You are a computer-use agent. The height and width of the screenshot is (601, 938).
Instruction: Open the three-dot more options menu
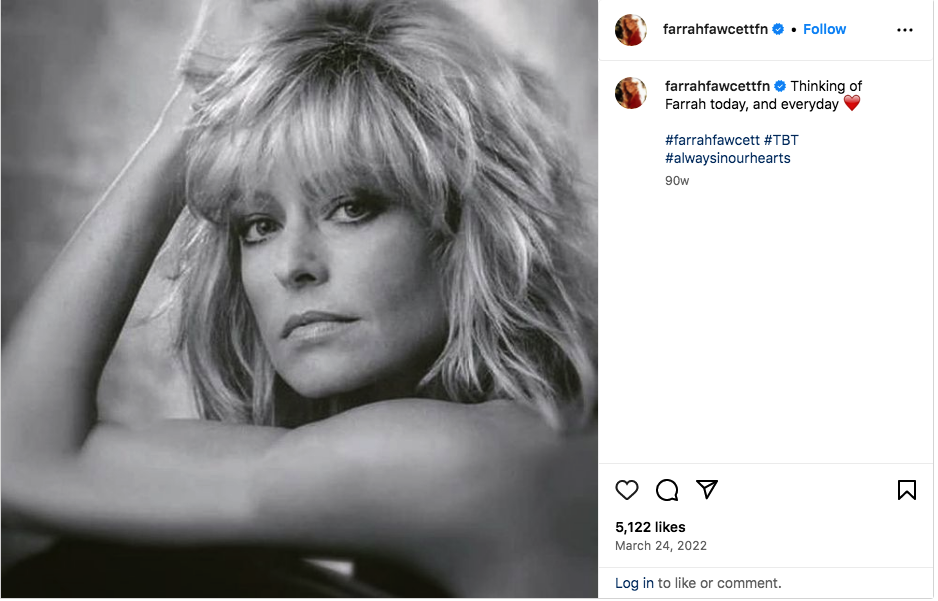point(905,30)
